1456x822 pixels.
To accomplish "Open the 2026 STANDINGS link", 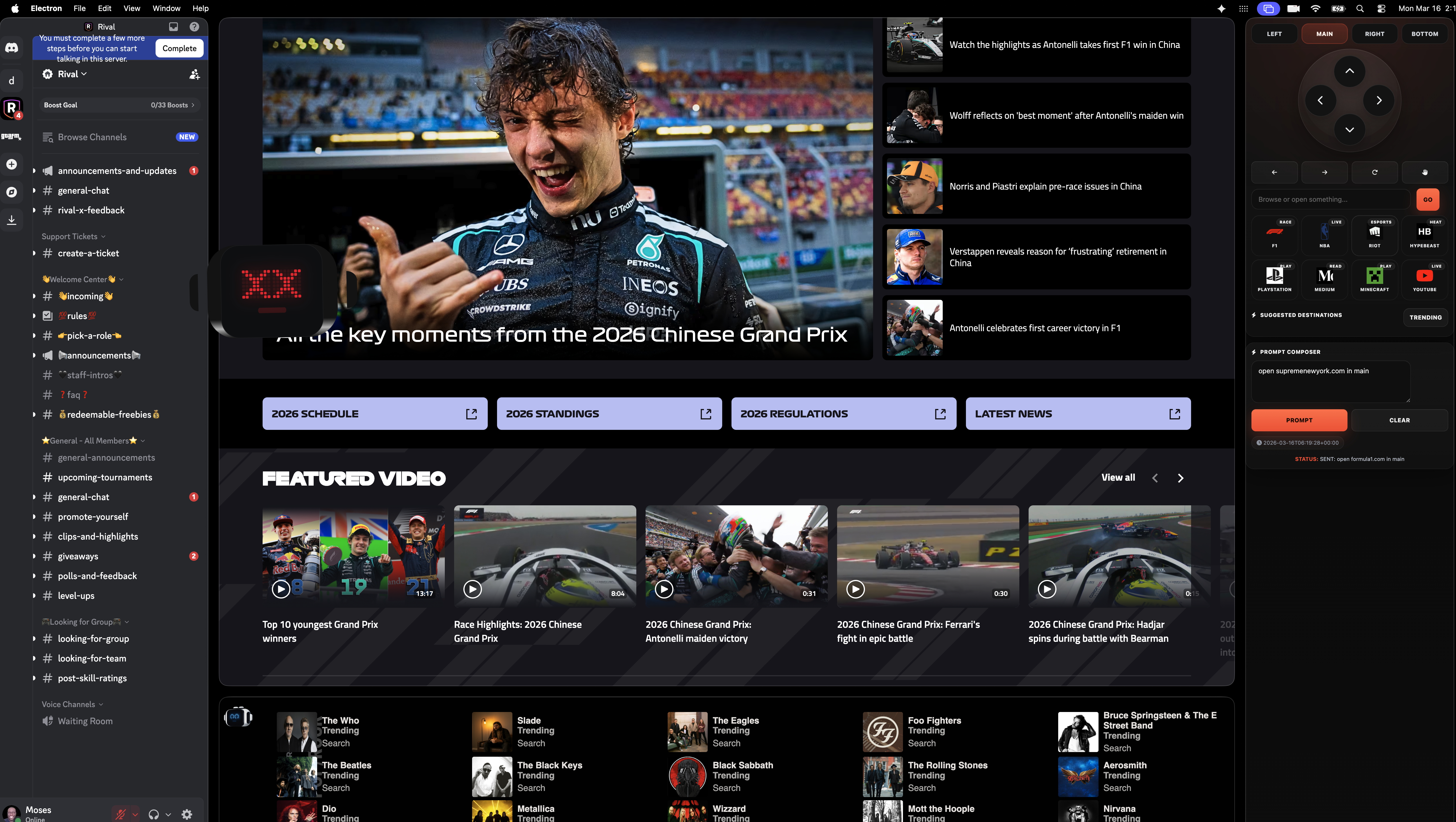I will point(609,414).
